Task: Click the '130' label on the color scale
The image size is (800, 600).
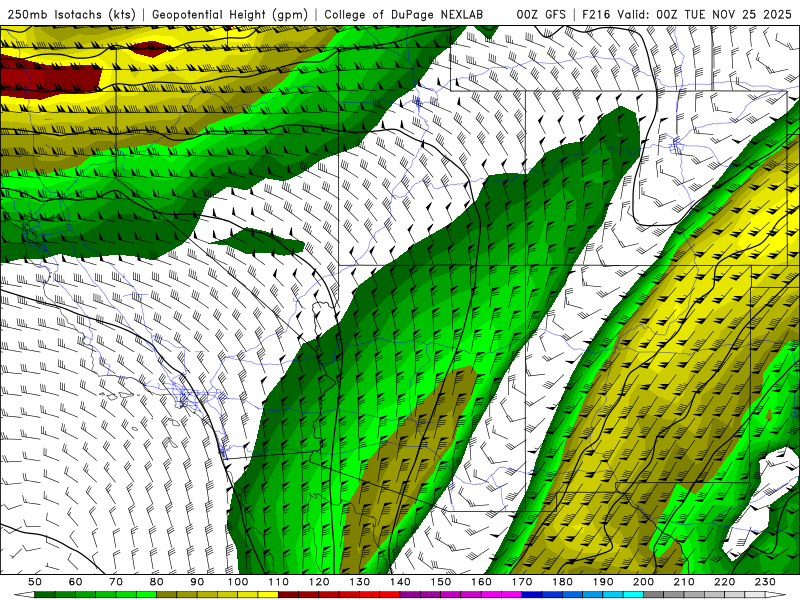Action: pos(359,582)
